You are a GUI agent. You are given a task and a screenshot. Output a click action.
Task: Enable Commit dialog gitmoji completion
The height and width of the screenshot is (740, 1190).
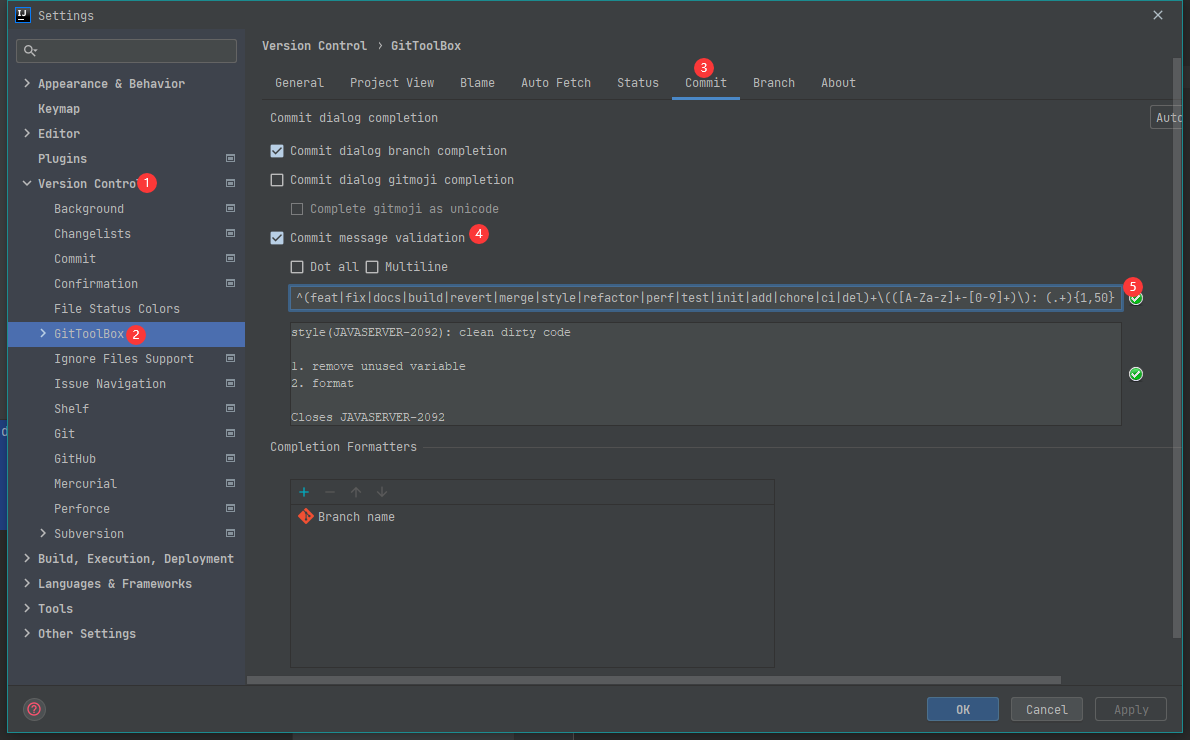tap(277, 180)
